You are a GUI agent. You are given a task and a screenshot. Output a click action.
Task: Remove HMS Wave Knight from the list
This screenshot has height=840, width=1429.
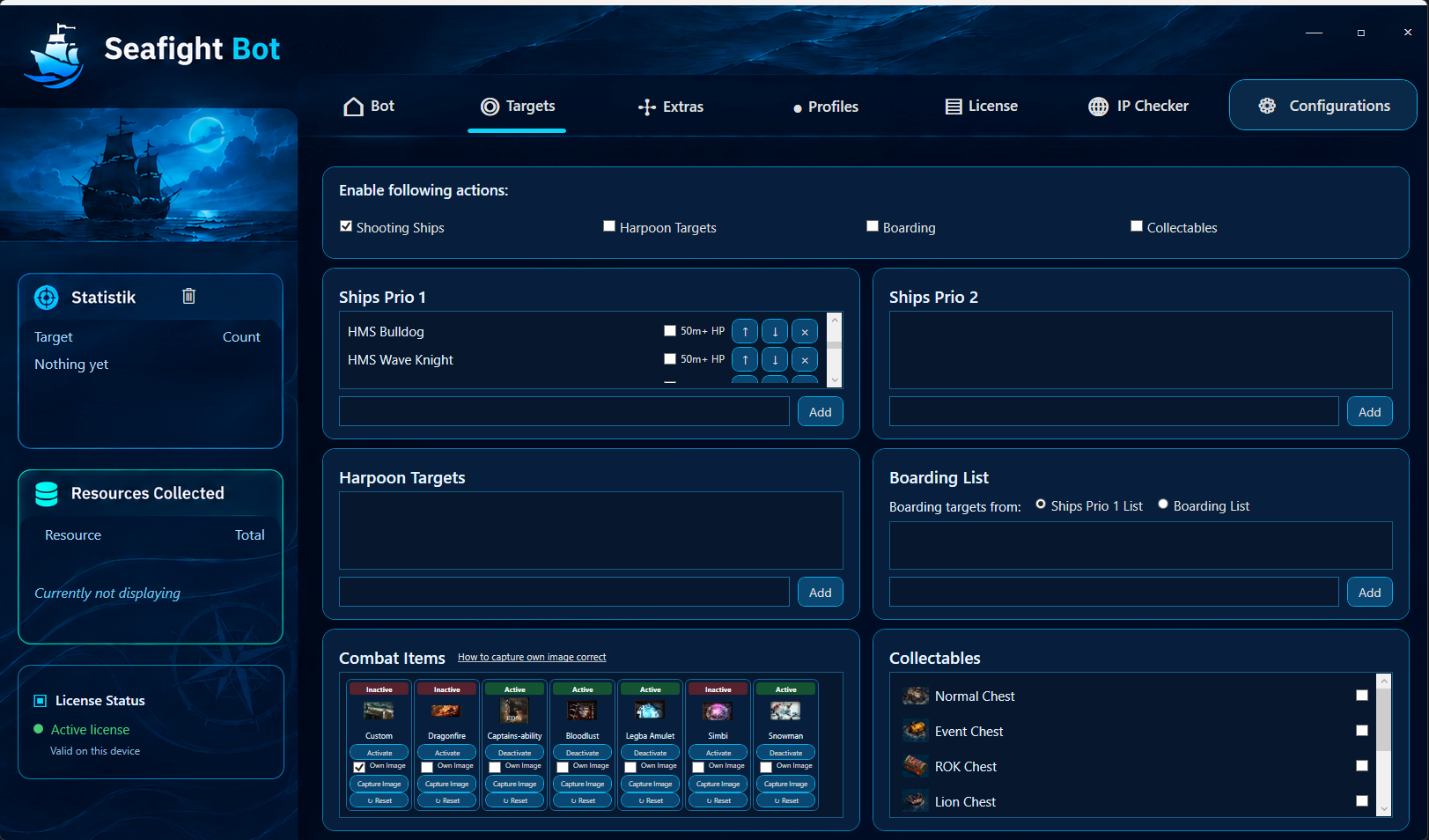[805, 359]
